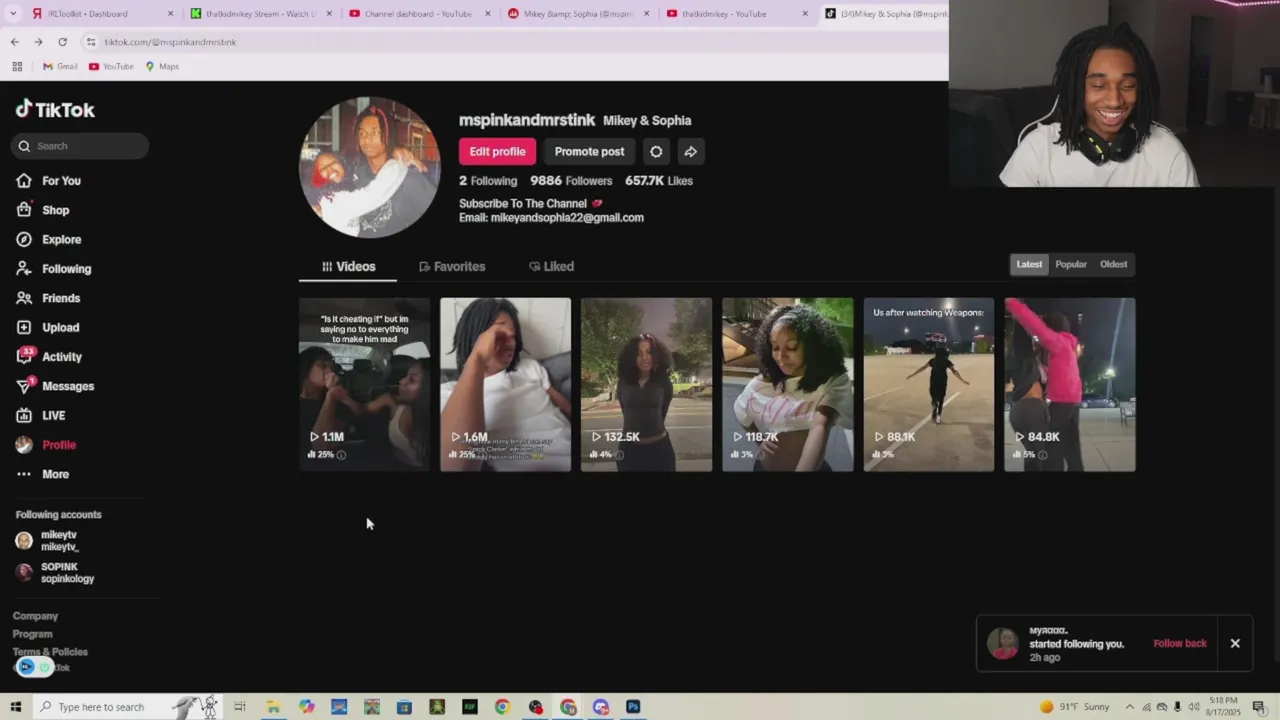The height and width of the screenshot is (720, 1280).
Task: Click the browser back arrow
Action: 14,42
